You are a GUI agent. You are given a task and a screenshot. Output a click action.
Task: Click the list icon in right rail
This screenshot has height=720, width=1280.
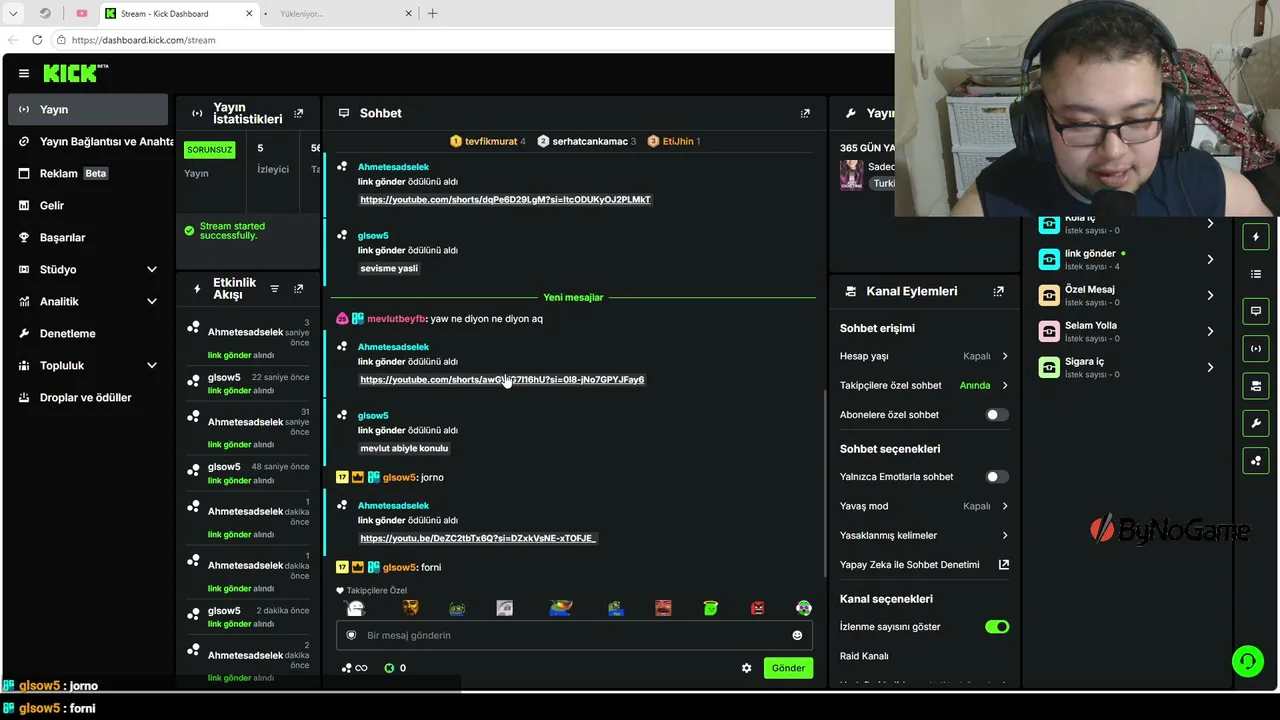(1256, 274)
